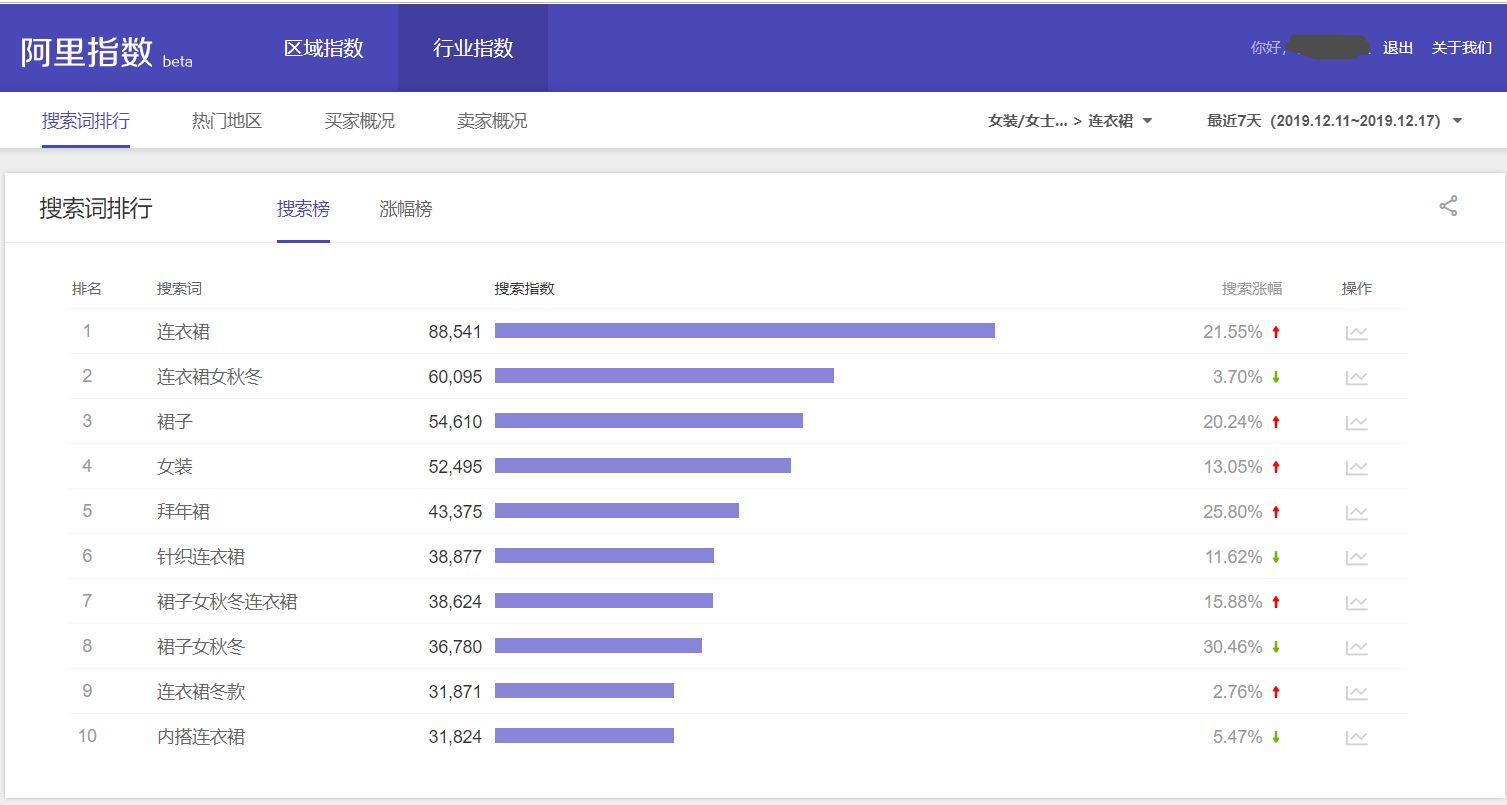Click the trend chart icon for 内搭连衣裙

(x=1356, y=736)
